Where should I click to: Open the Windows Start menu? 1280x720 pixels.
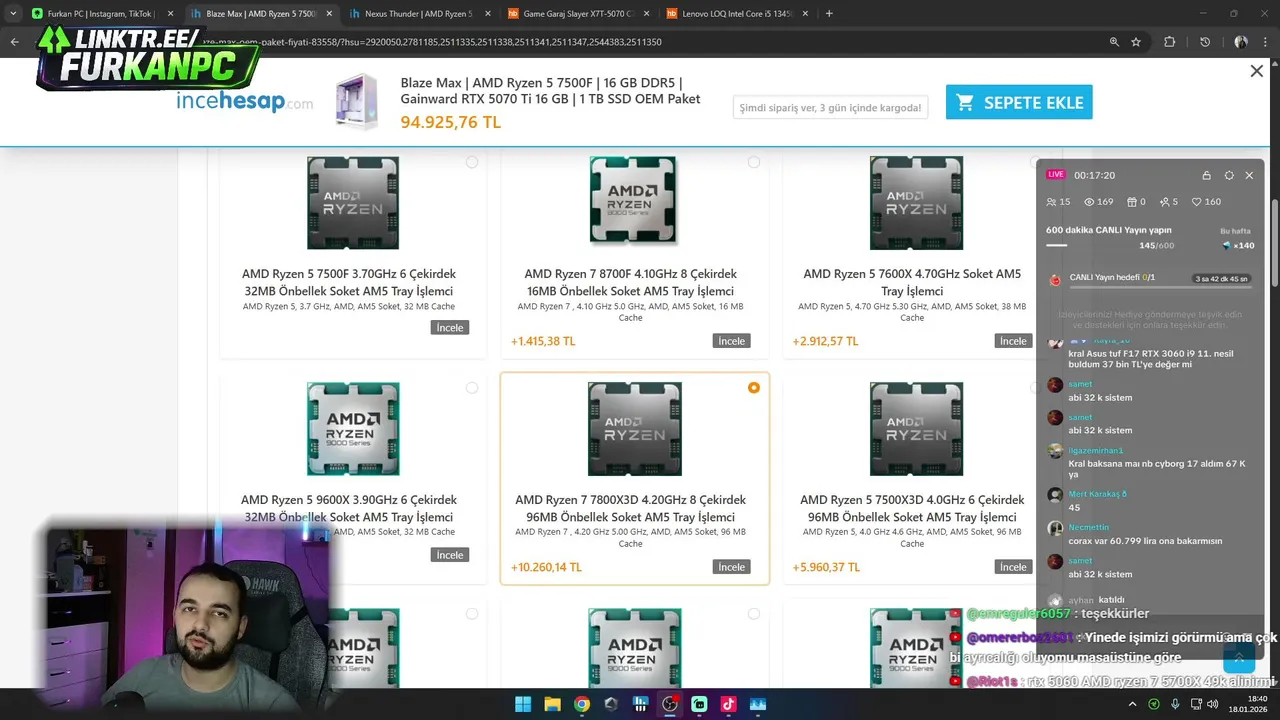[523, 704]
